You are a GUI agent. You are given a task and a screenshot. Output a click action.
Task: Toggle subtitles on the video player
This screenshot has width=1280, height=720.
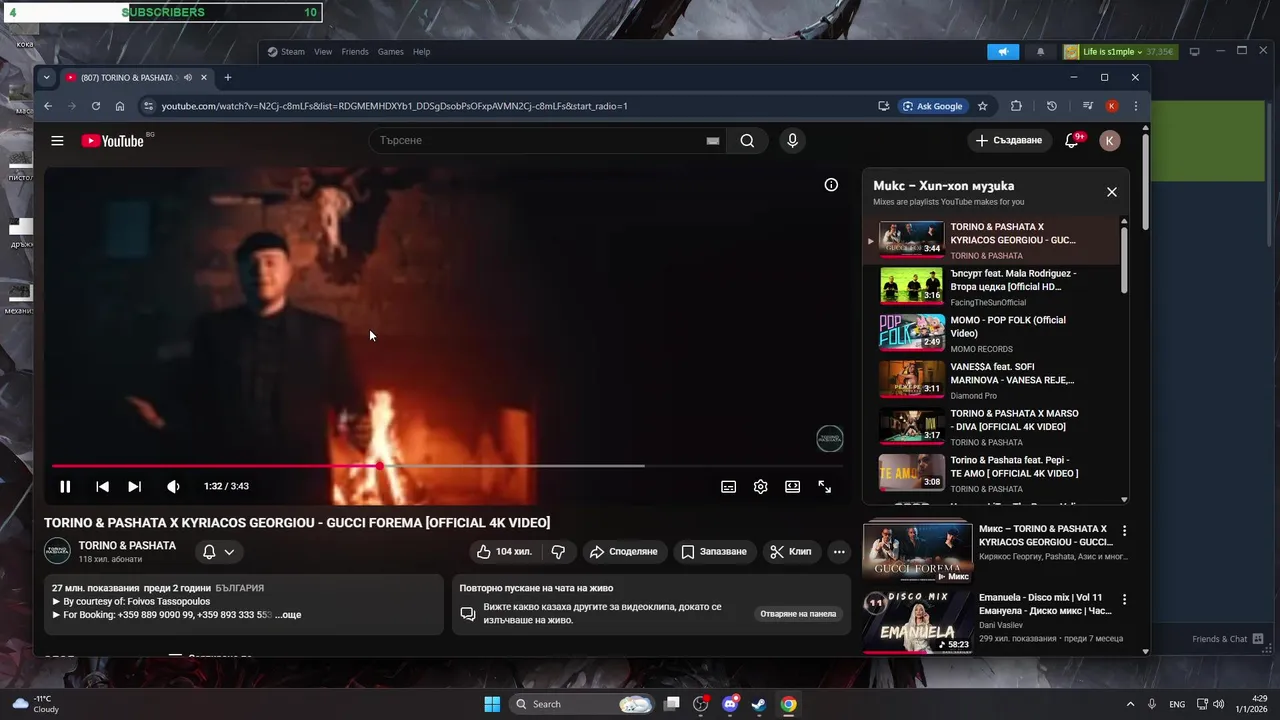(x=728, y=486)
